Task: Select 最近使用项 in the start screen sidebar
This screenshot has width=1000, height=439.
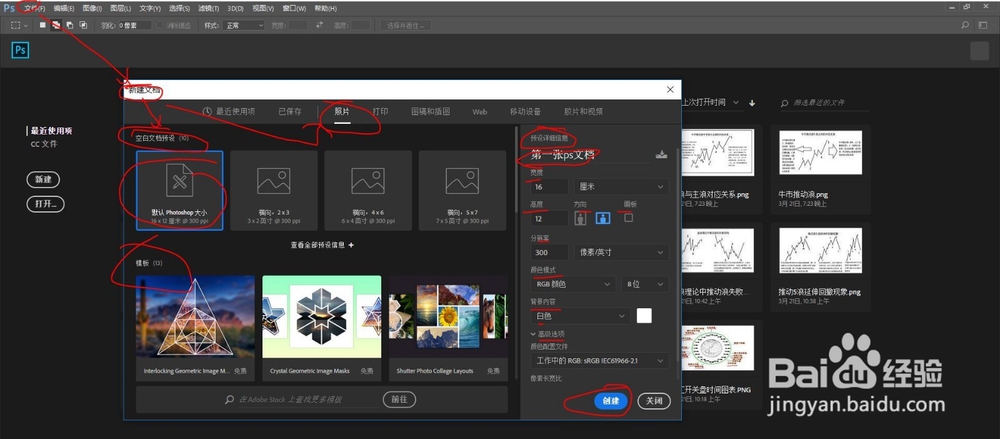Action: [x=52, y=131]
